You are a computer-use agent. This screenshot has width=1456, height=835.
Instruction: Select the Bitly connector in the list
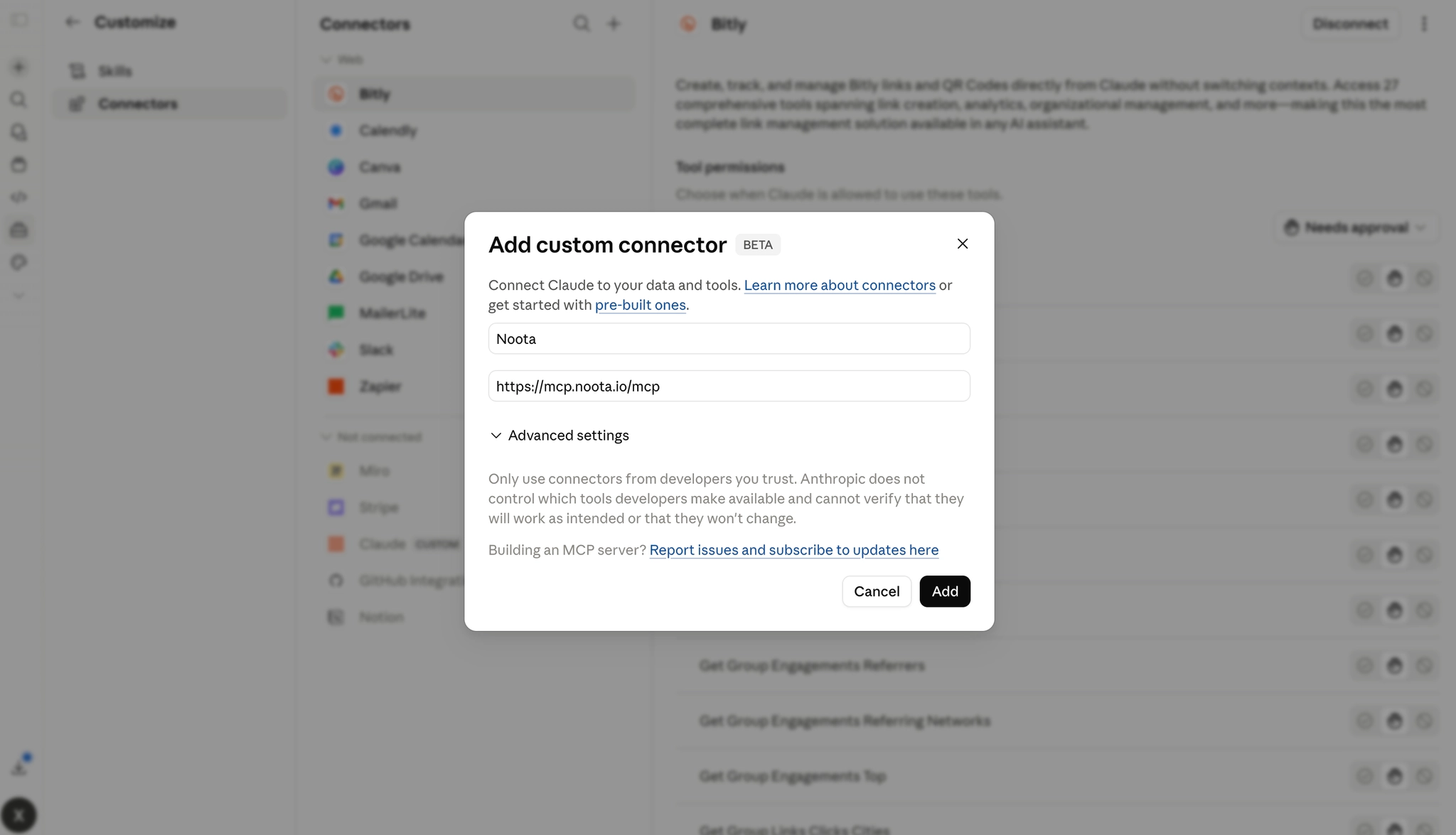click(x=474, y=94)
